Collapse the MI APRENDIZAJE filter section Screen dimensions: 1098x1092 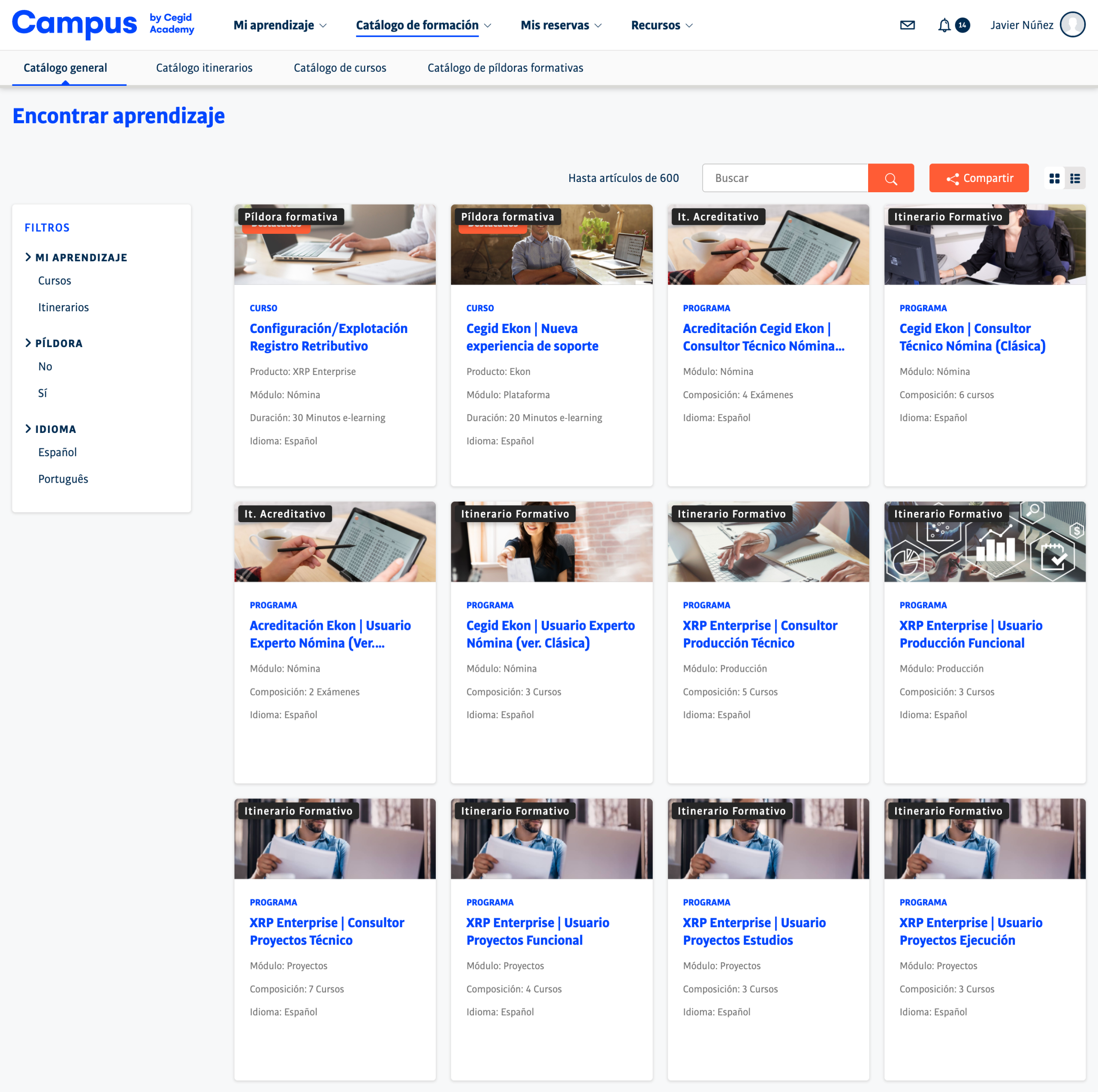(x=75, y=257)
